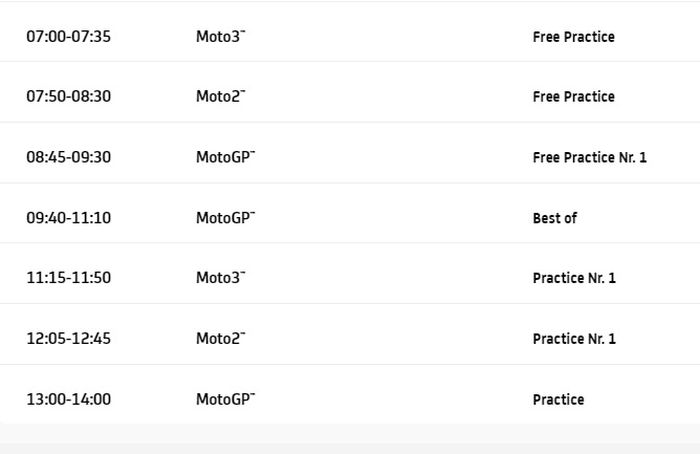Open Moto2 Practice Nr. 1 session
The width and height of the screenshot is (700, 454).
click(x=574, y=339)
